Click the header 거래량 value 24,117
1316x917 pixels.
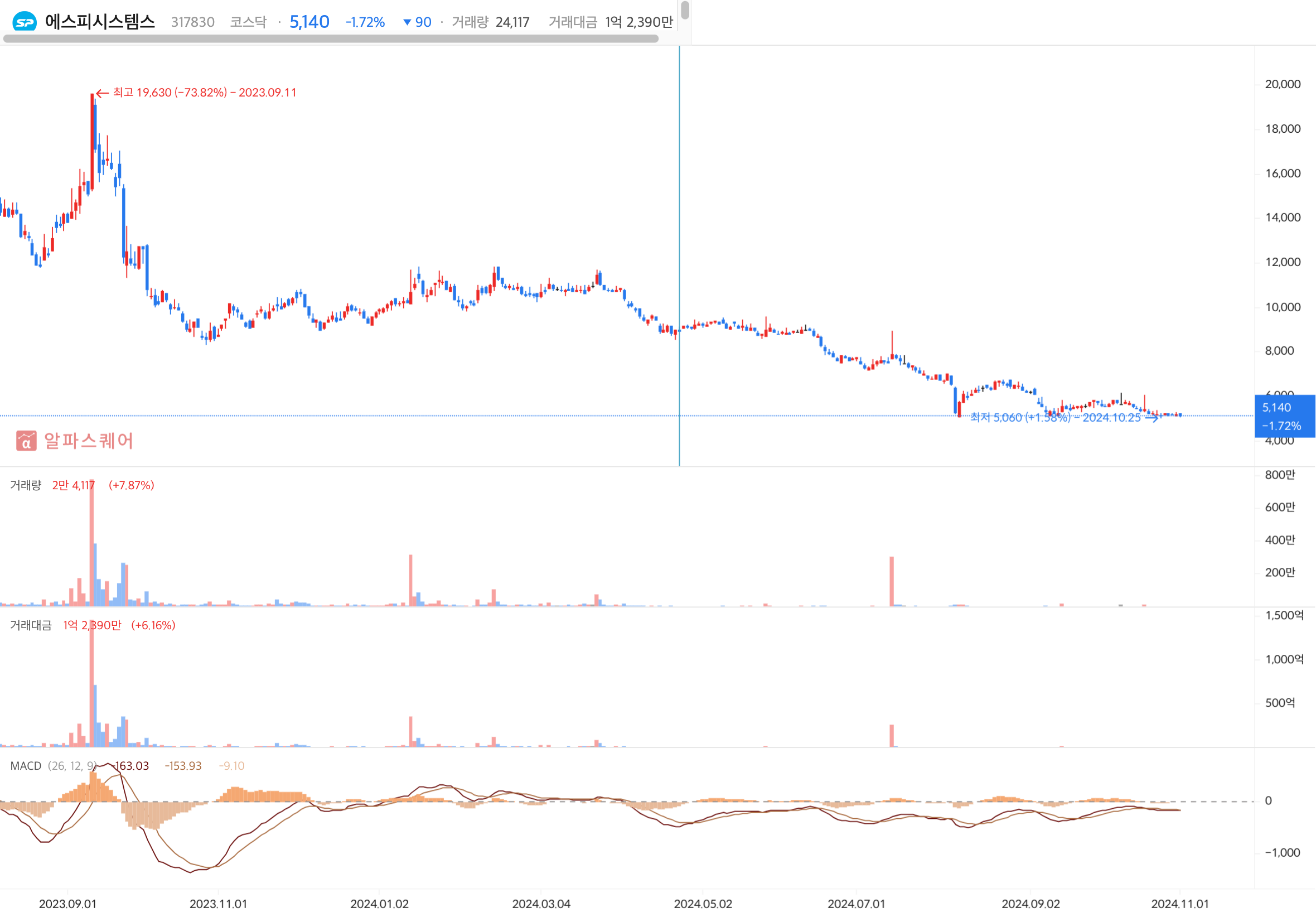click(512, 22)
